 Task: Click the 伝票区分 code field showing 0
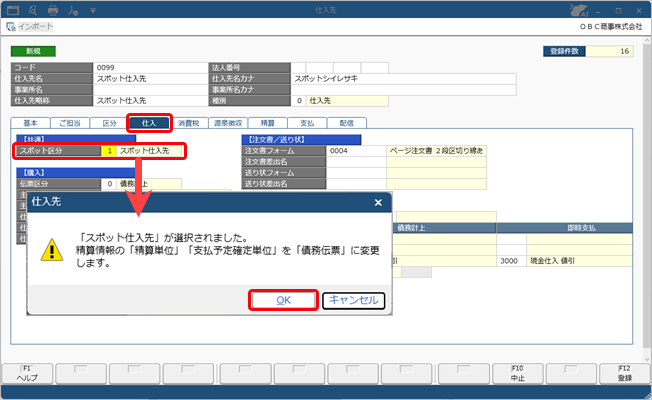click(x=109, y=183)
